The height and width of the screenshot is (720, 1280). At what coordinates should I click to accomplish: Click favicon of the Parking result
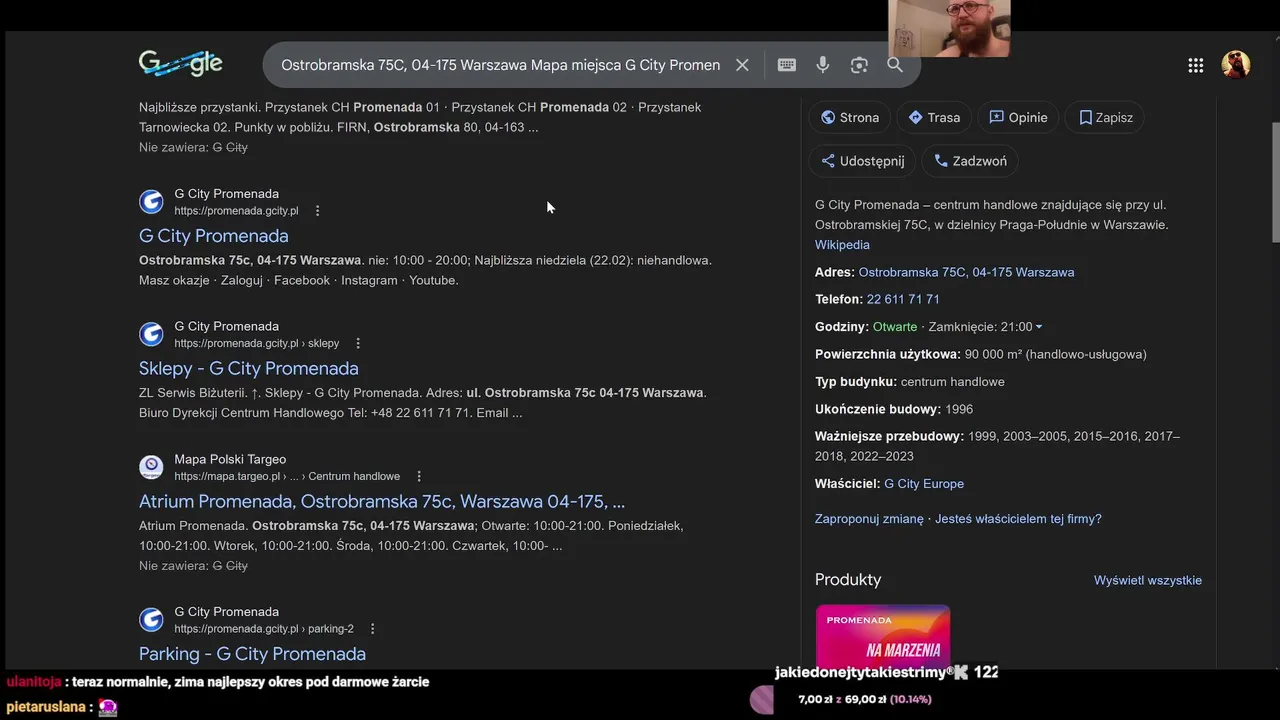[151, 620]
